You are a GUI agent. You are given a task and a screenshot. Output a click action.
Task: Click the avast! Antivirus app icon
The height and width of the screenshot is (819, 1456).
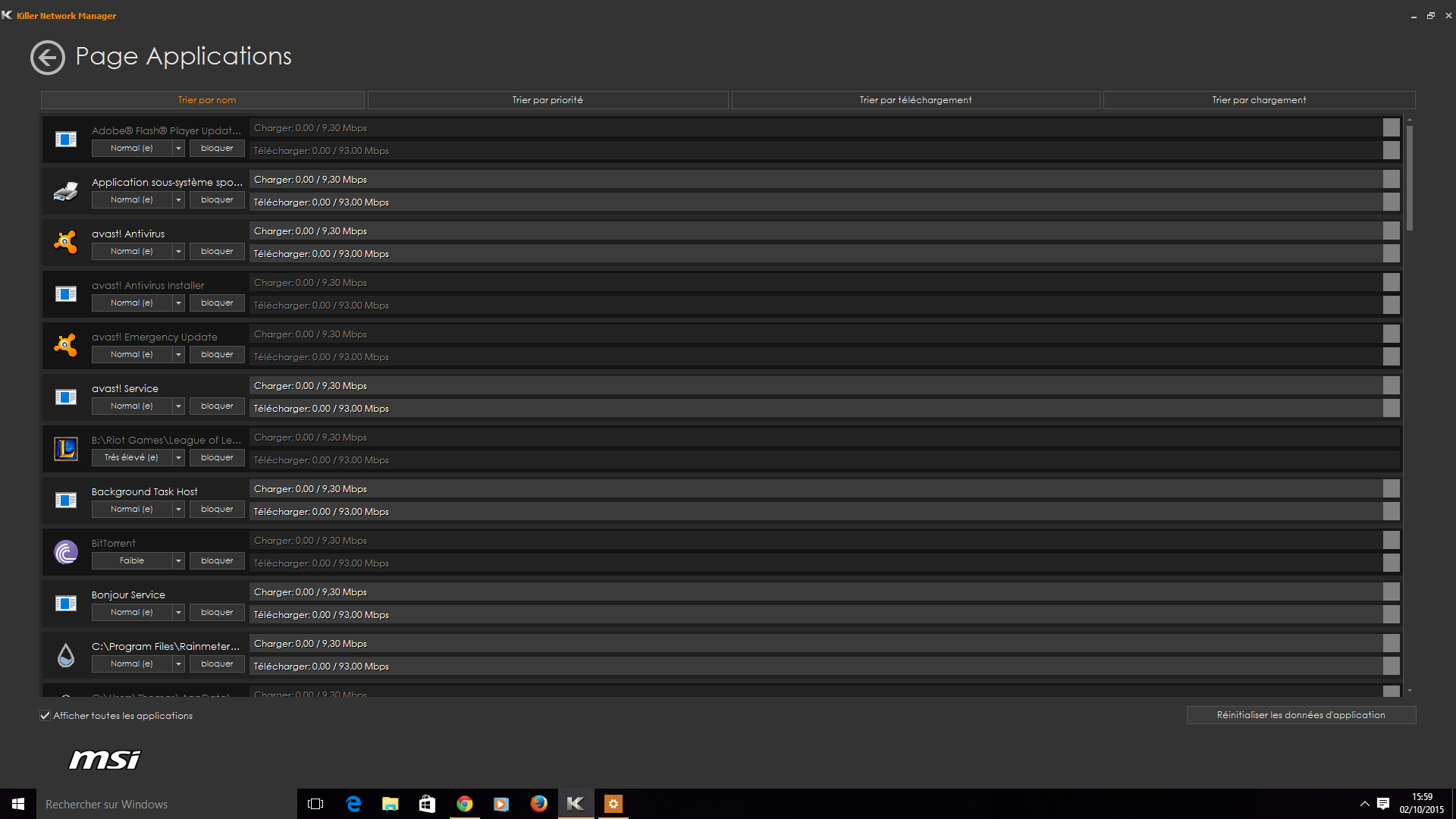(66, 242)
